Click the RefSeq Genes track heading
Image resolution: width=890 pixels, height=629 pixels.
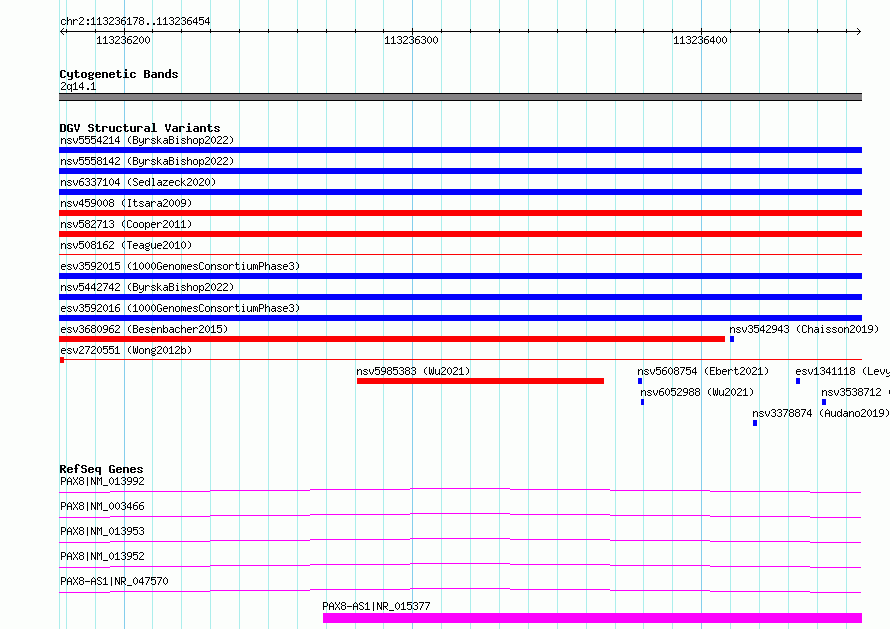pos(102,469)
